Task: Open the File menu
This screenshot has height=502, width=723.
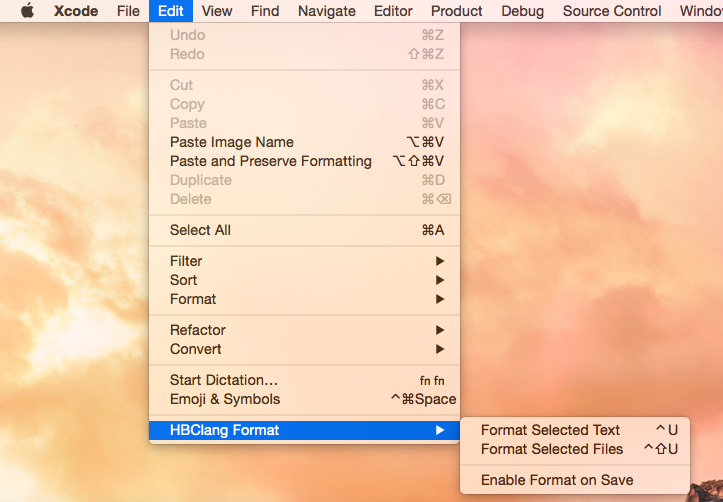Action: (x=128, y=11)
